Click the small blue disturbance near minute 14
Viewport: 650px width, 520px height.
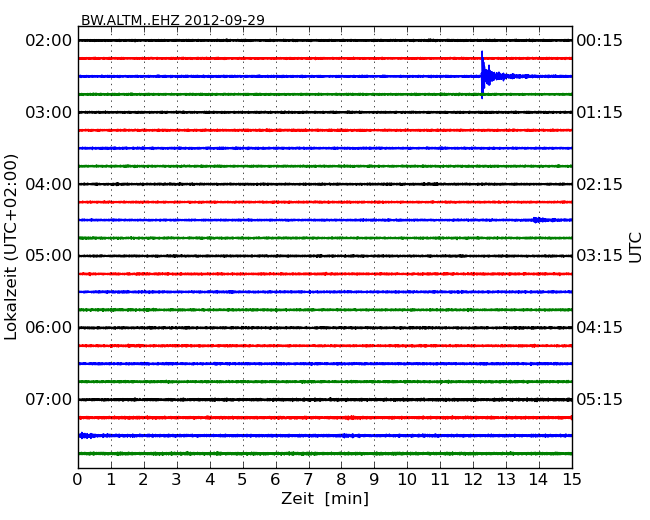[x=539, y=220]
